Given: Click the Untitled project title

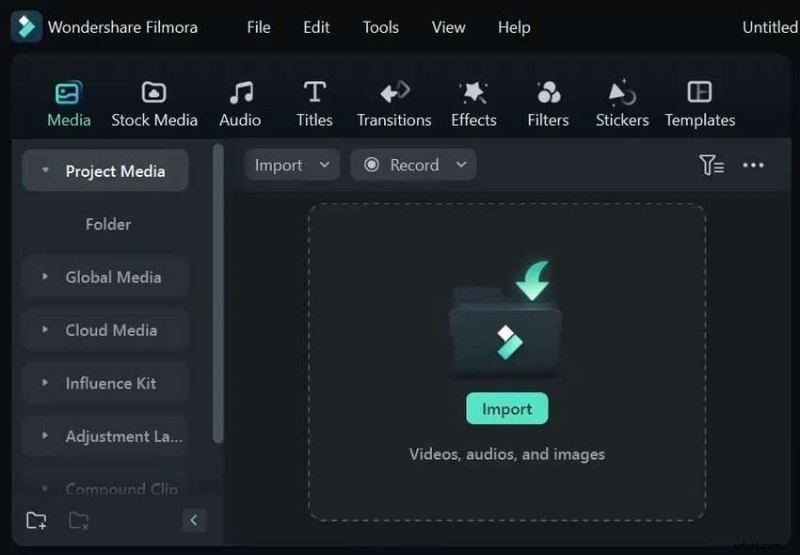Looking at the screenshot, I should pos(770,27).
